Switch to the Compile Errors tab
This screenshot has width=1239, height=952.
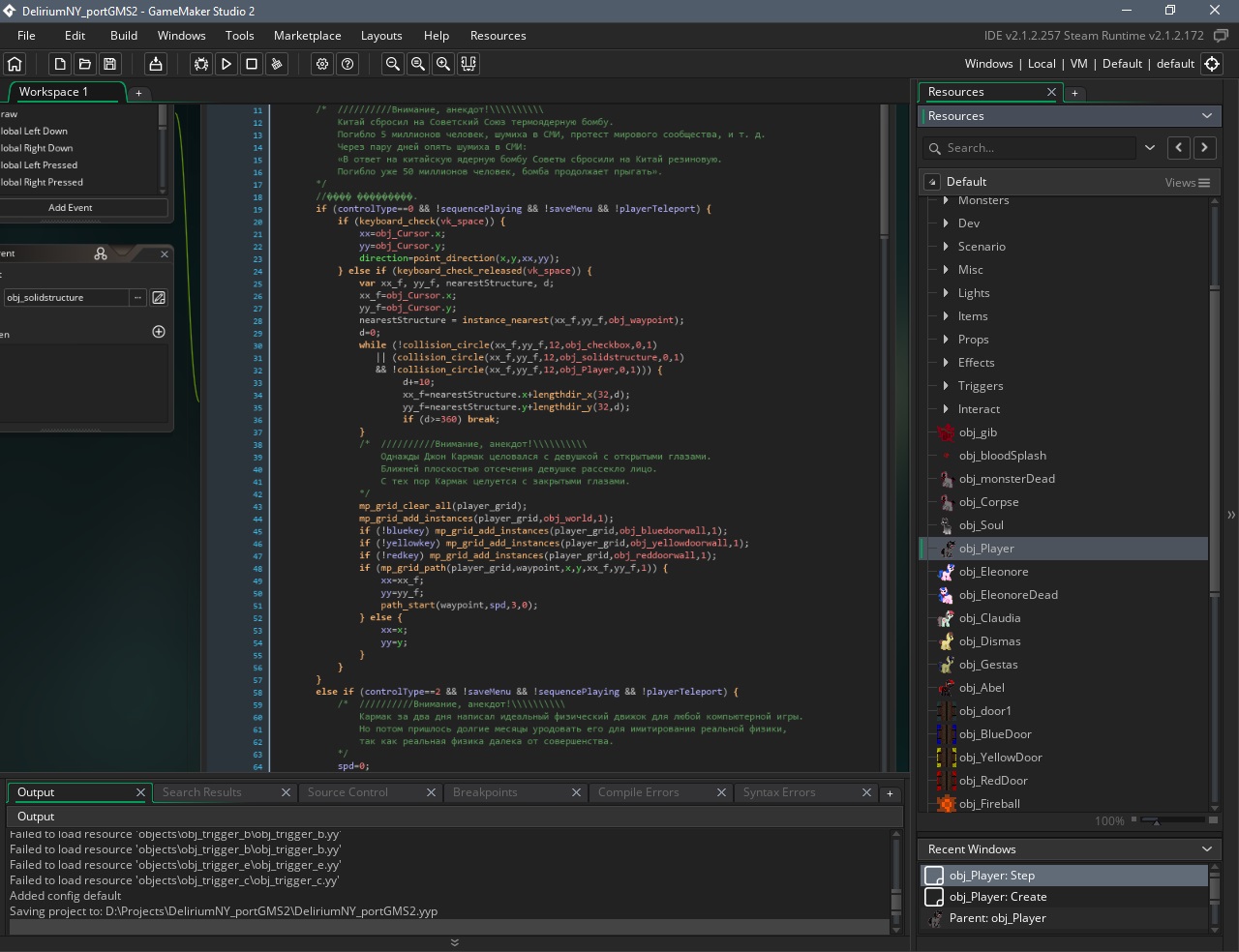[639, 792]
